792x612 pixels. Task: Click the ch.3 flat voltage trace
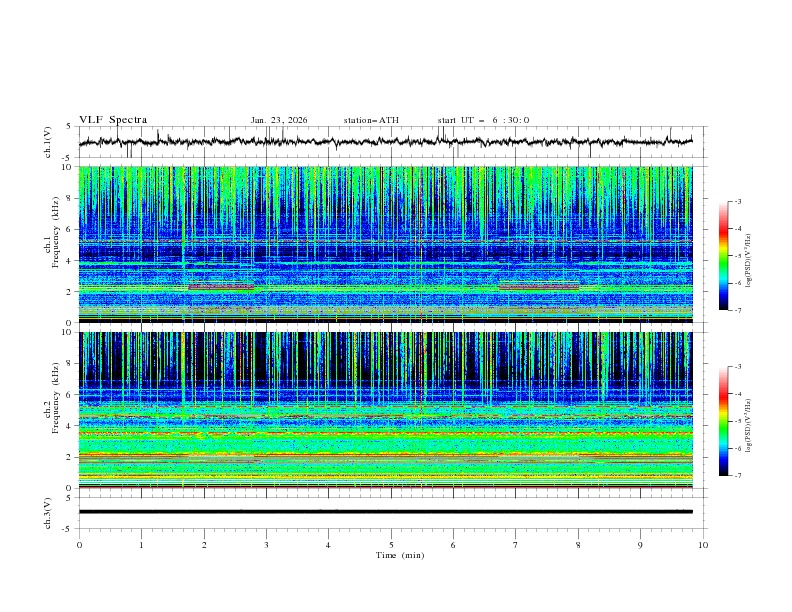pyautogui.click(x=385, y=512)
